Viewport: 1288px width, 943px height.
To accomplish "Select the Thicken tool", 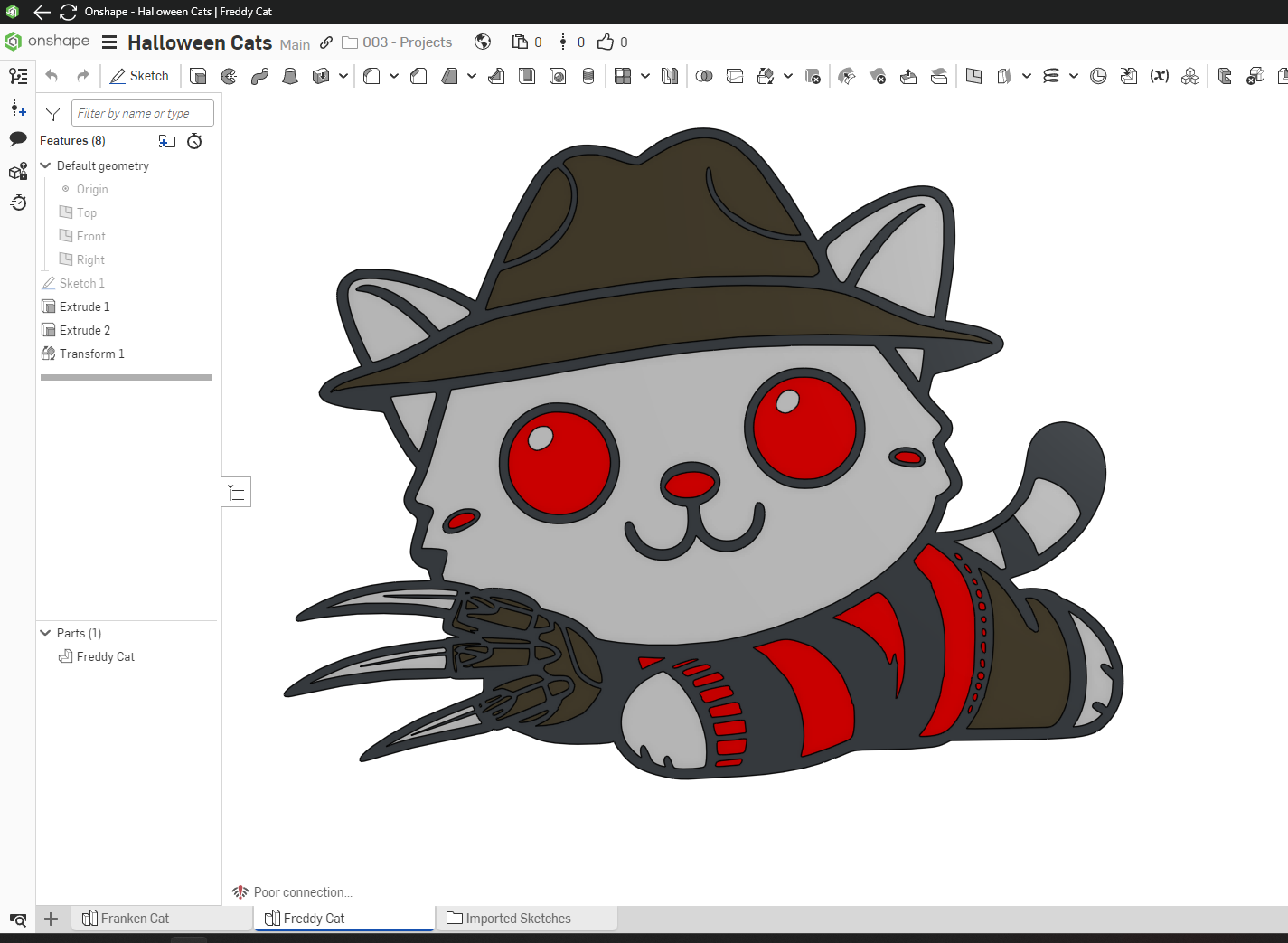I will pyautogui.click(x=321, y=76).
